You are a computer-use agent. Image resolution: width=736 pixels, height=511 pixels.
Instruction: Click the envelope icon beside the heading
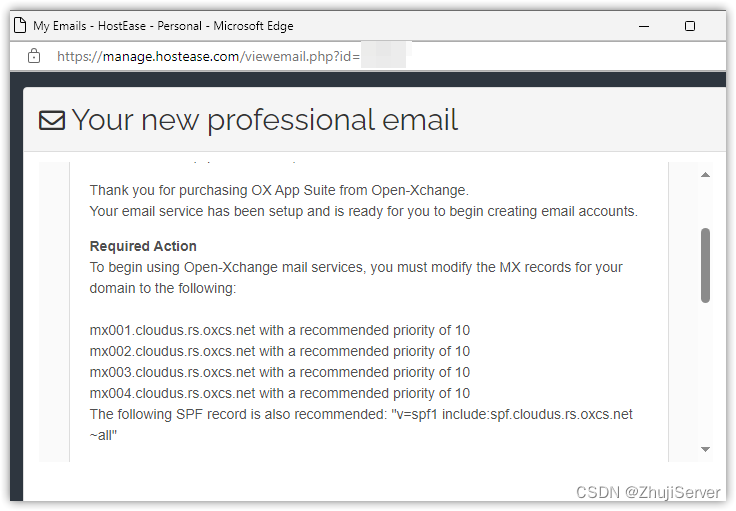click(52, 120)
